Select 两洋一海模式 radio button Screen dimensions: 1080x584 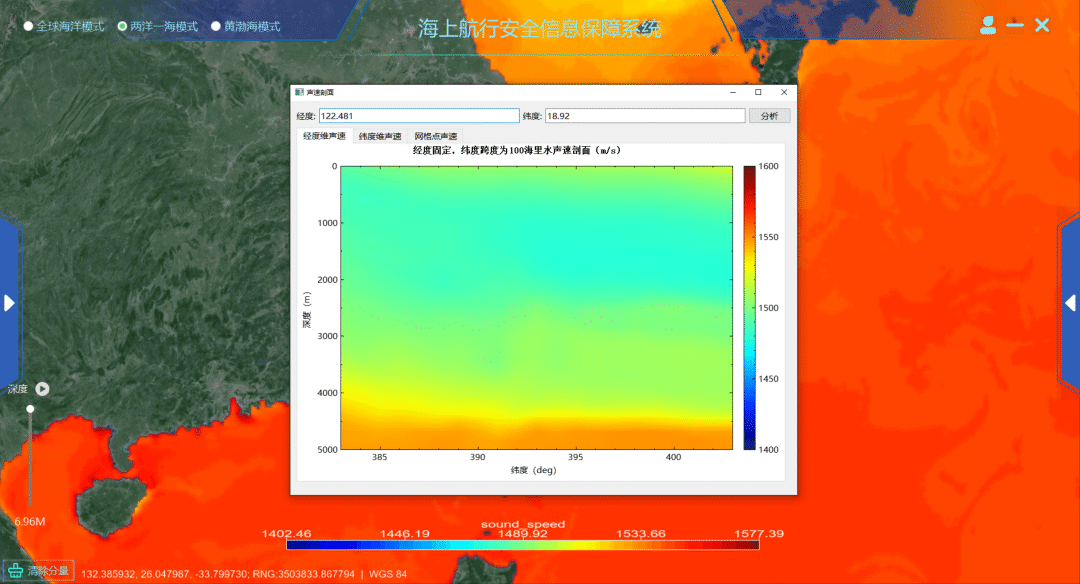123,26
